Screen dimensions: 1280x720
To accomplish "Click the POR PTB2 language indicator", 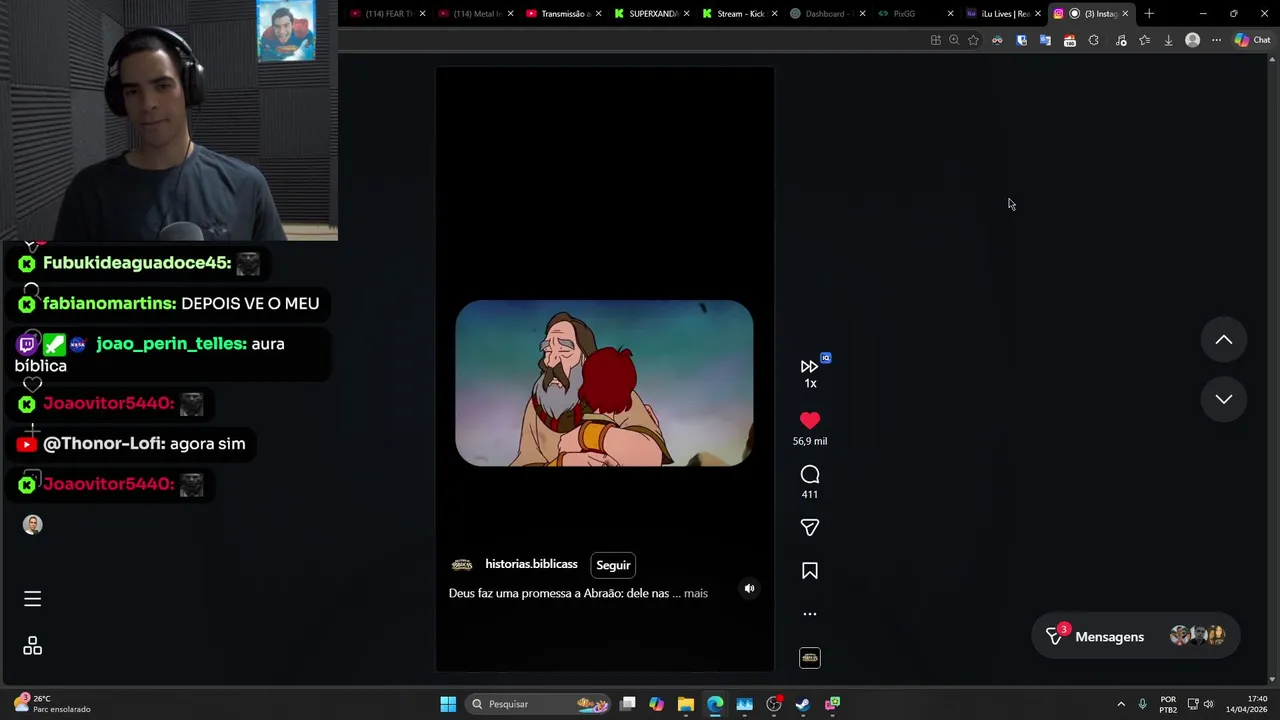I will (1168, 704).
